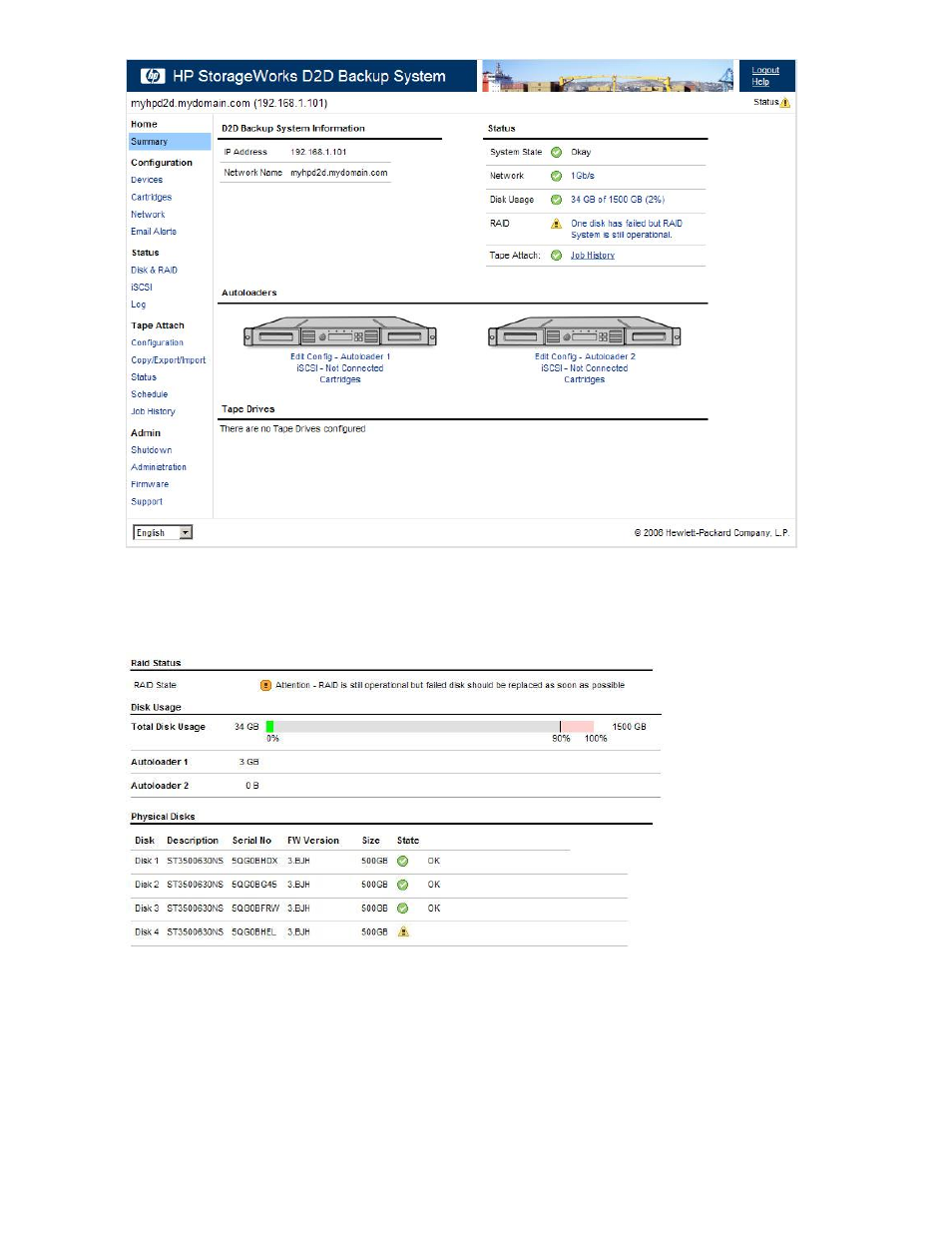Click the header harbor banner image
Image resolution: width=952 pixels, height=1233 pixels.
pyautogui.click(x=608, y=76)
